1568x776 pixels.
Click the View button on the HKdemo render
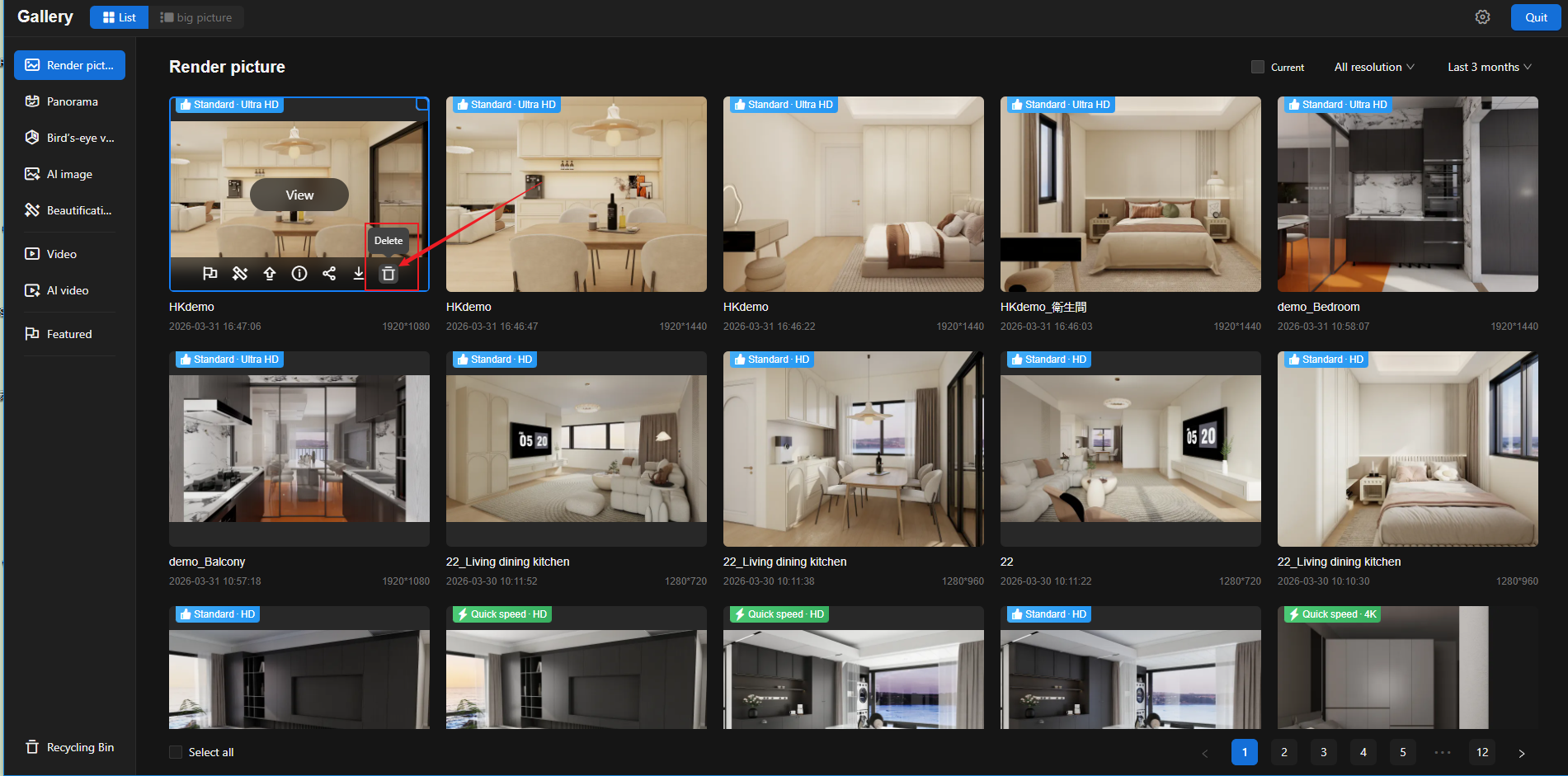click(x=299, y=195)
